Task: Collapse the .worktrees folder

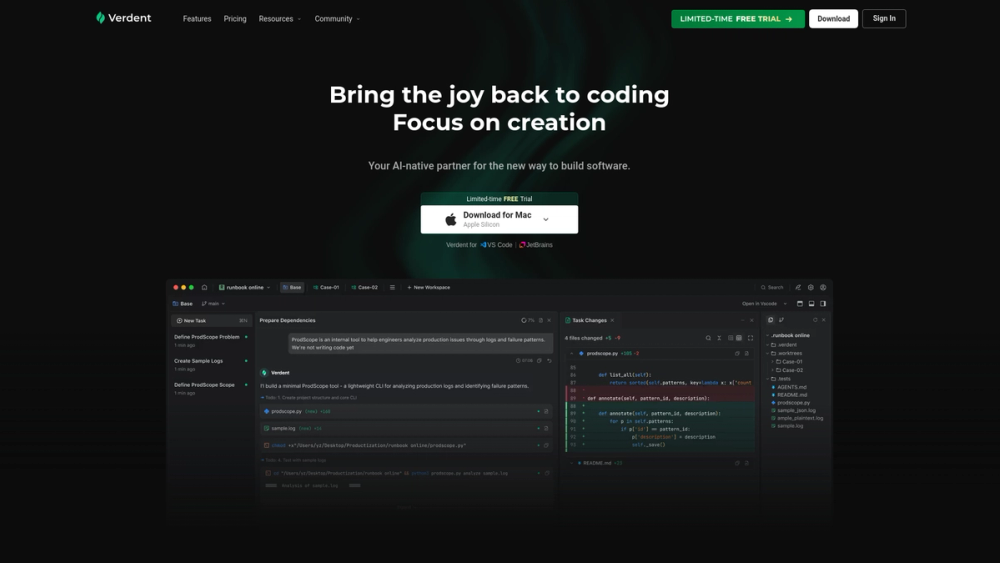Action: [767, 353]
